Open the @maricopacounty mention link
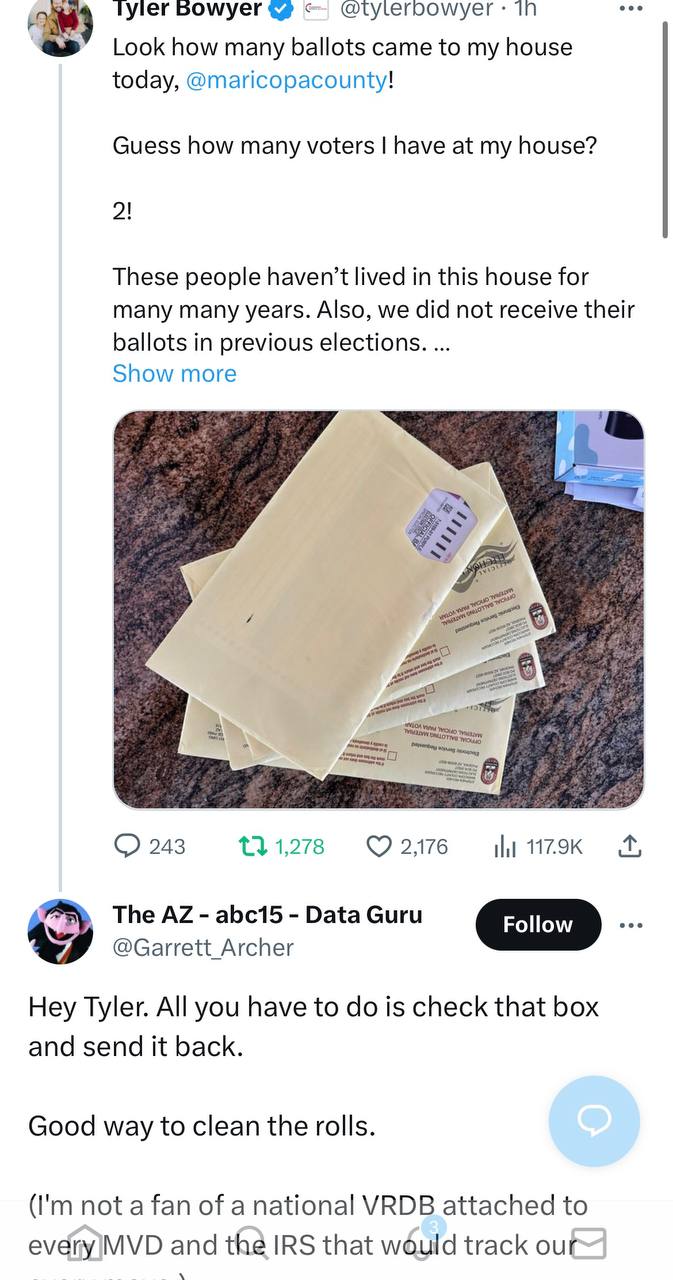Image resolution: width=673 pixels, height=1280 pixels. tap(287, 81)
